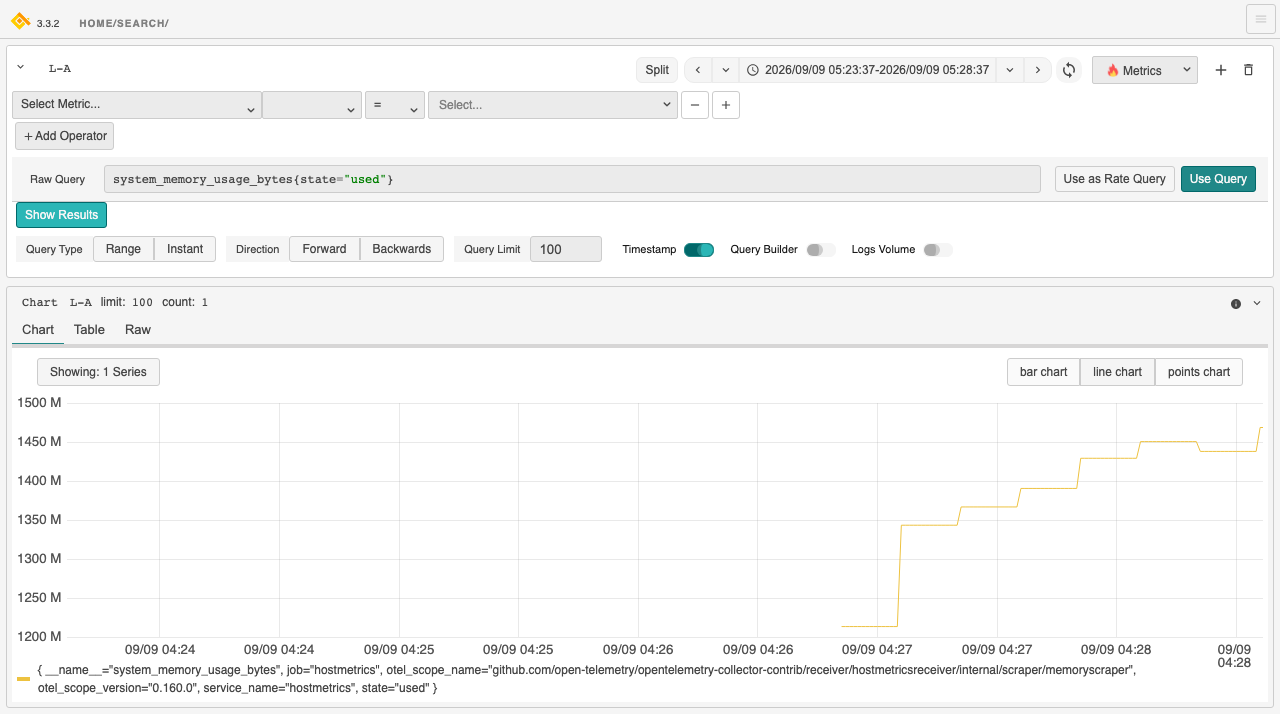Switch to the Raw tab
The width and height of the screenshot is (1280, 720).
click(138, 330)
